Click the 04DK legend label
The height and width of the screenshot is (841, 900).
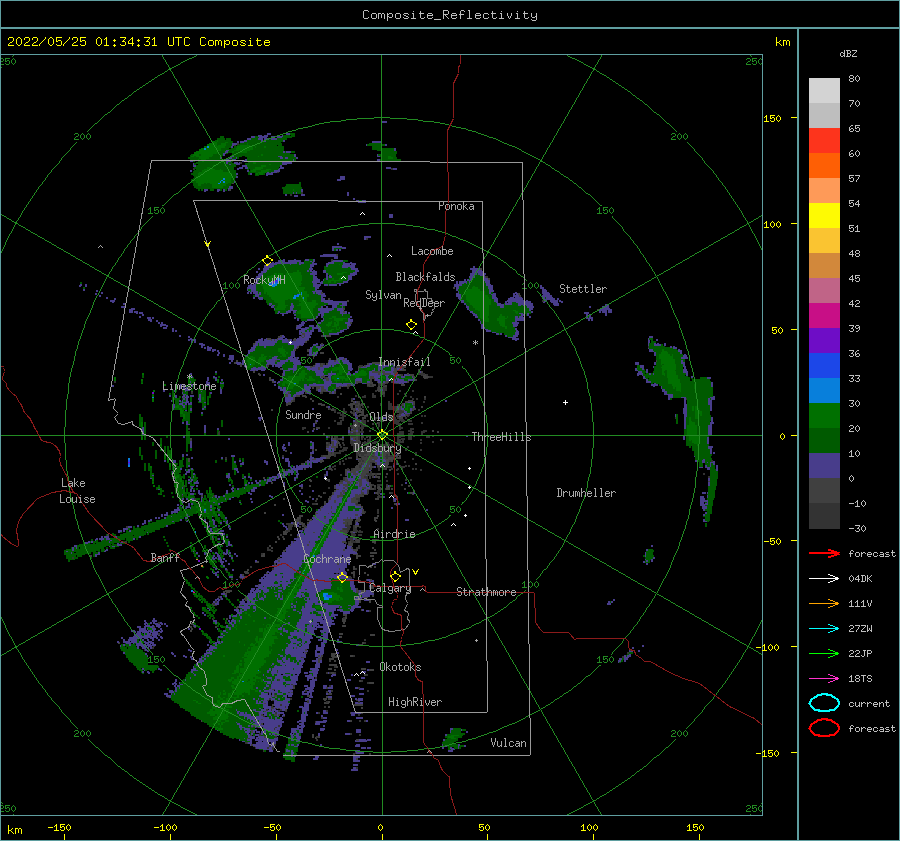coord(860,579)
